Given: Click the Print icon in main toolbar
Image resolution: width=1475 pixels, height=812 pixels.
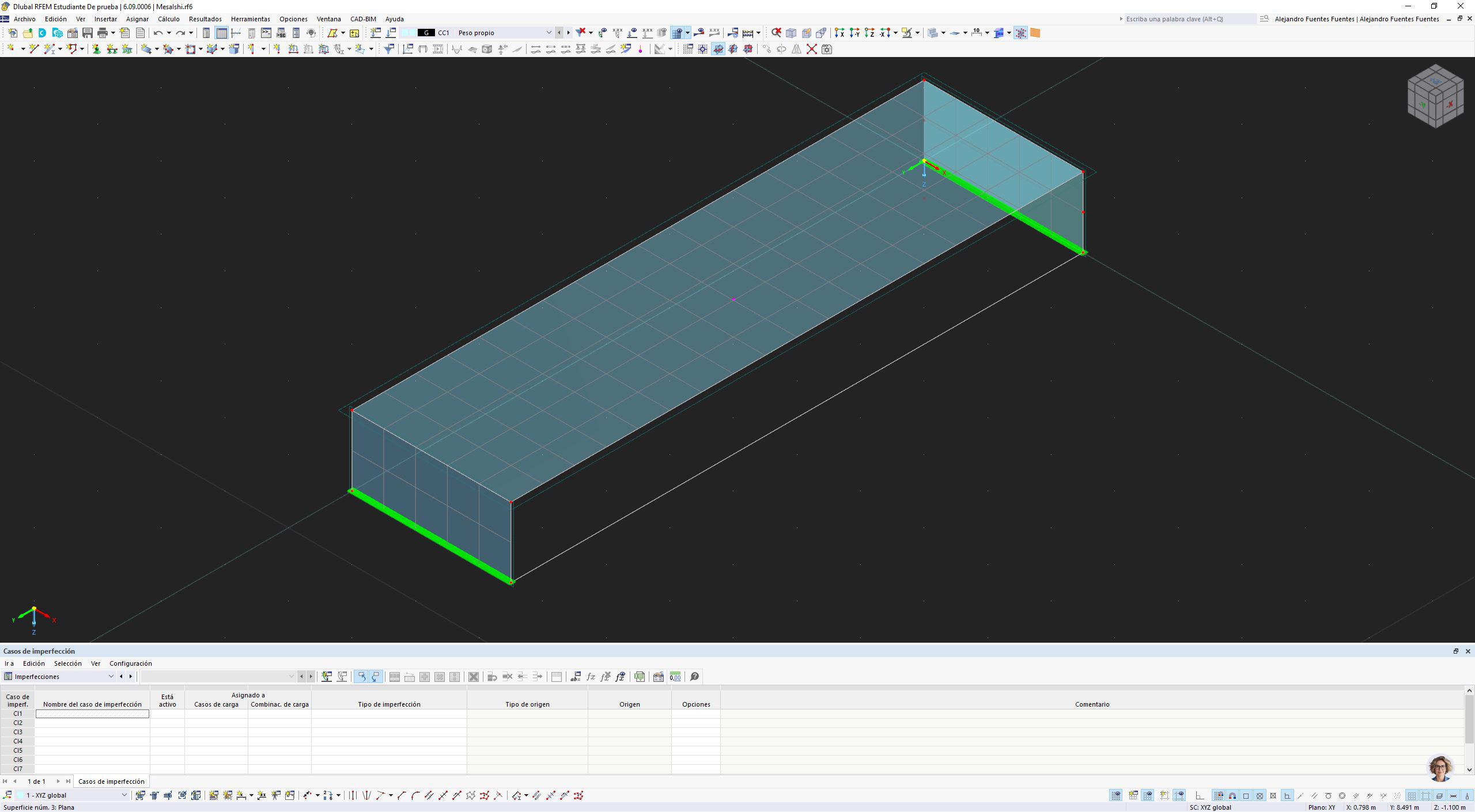Looking at the screenshot, I should coord(103,33).
